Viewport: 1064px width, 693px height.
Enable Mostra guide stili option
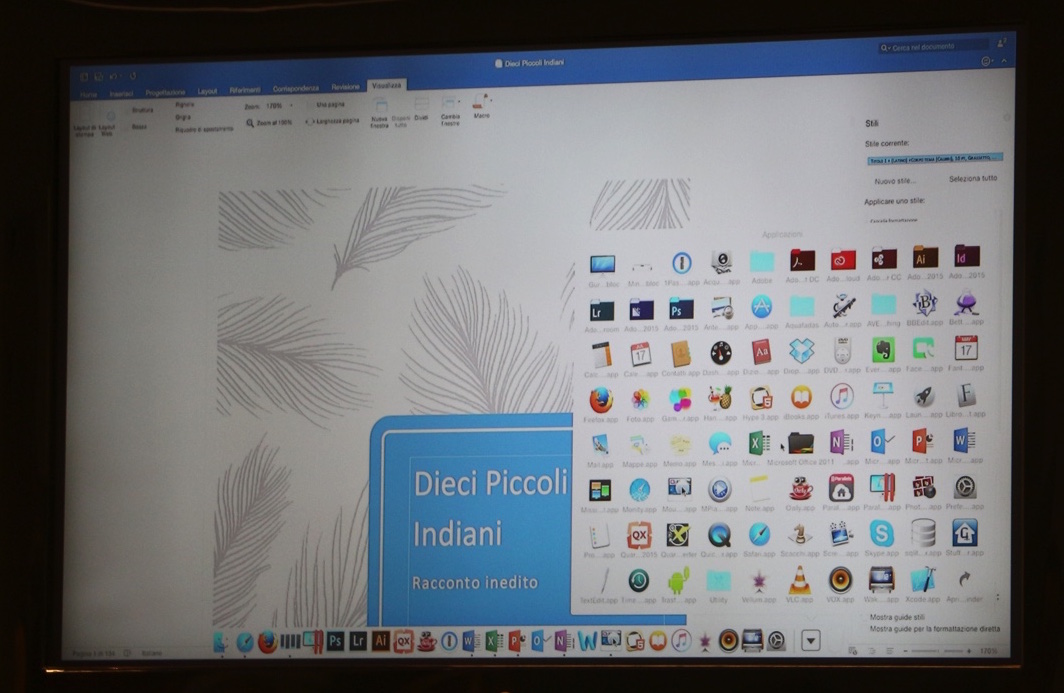896,617
